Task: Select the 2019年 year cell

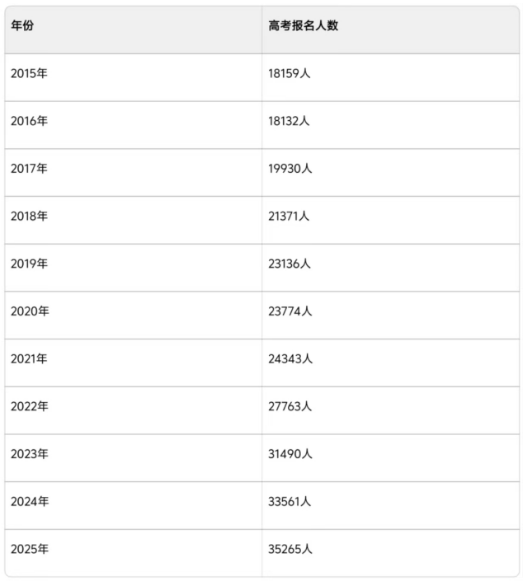Action: click(29, 264)
